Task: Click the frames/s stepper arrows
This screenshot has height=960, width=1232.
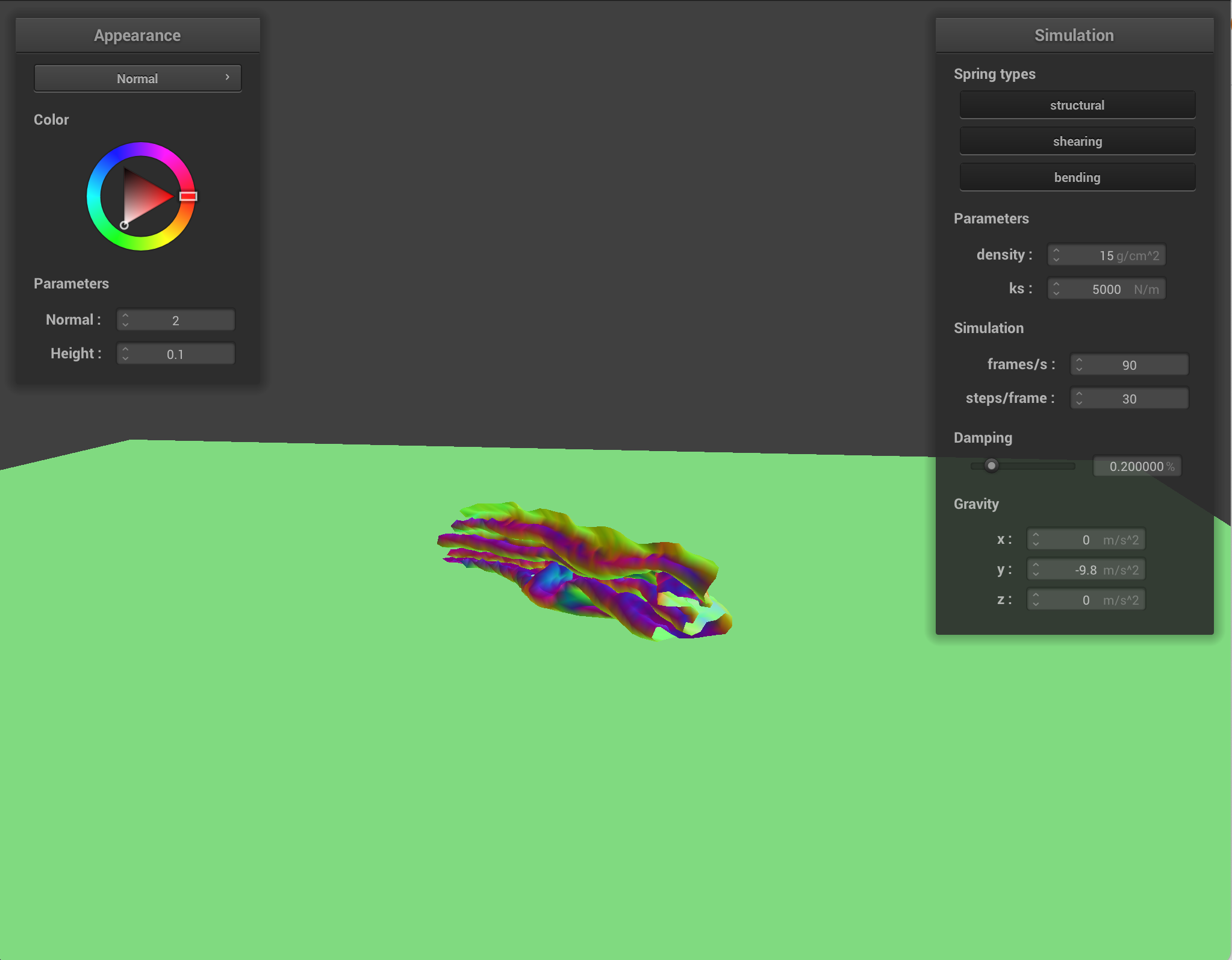Action: pyautogui.click(x=1079, y=364)
